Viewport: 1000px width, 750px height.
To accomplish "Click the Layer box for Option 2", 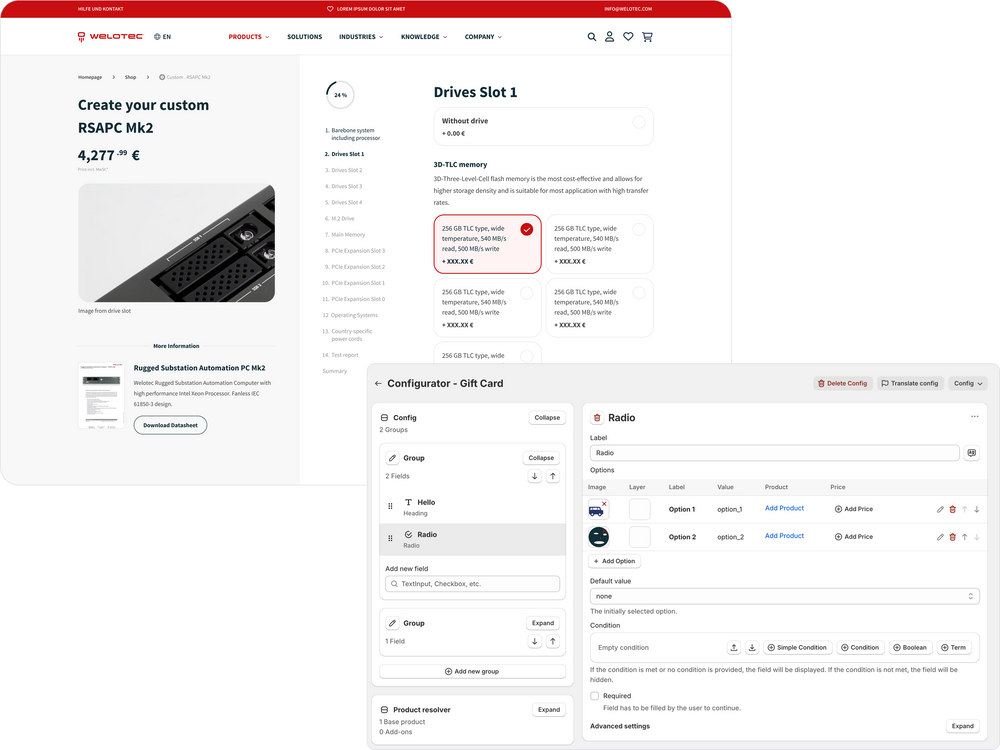I will (640, 537).
